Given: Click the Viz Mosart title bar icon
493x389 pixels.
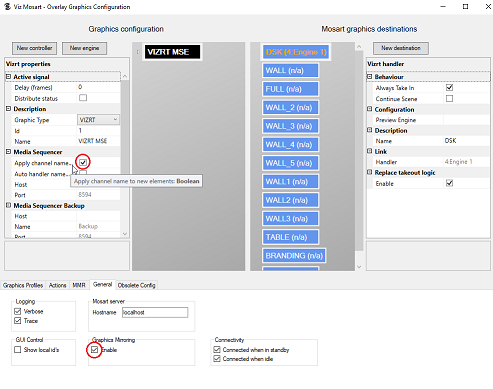Looking at the screenshot, I should click(x=7, y=7).
